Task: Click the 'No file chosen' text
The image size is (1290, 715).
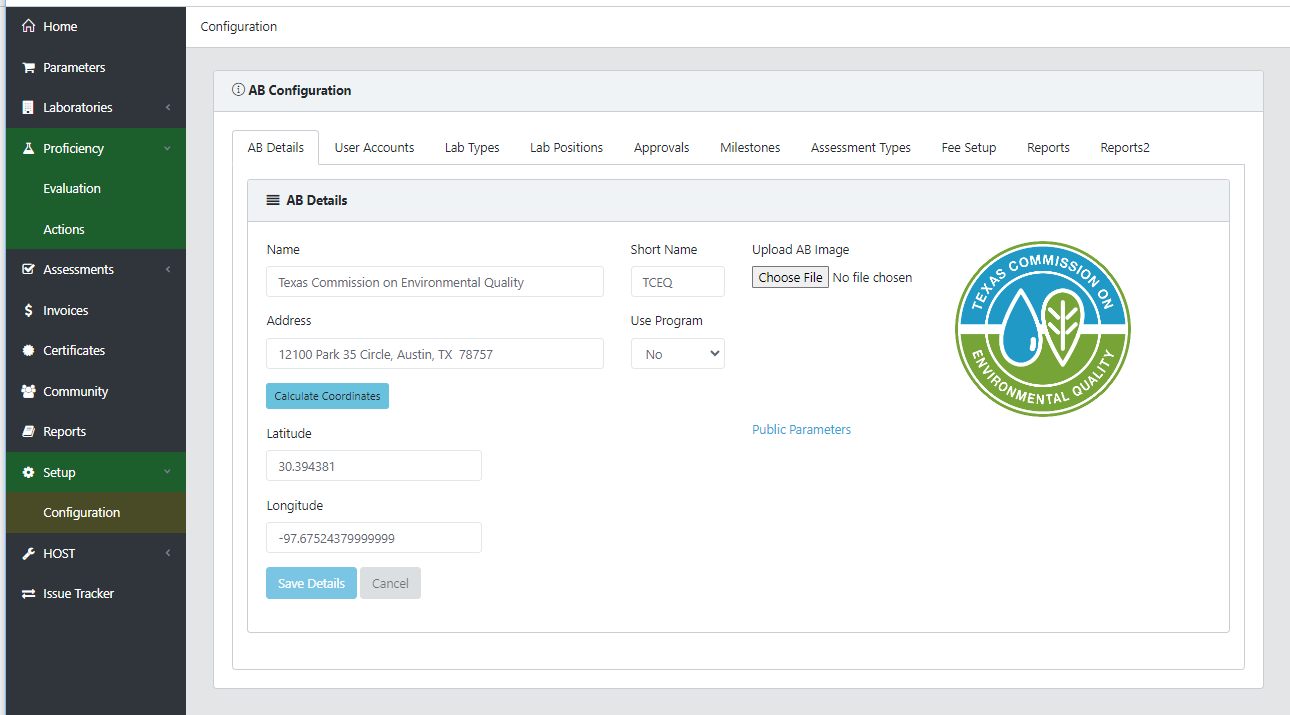Action: (872, 278)
